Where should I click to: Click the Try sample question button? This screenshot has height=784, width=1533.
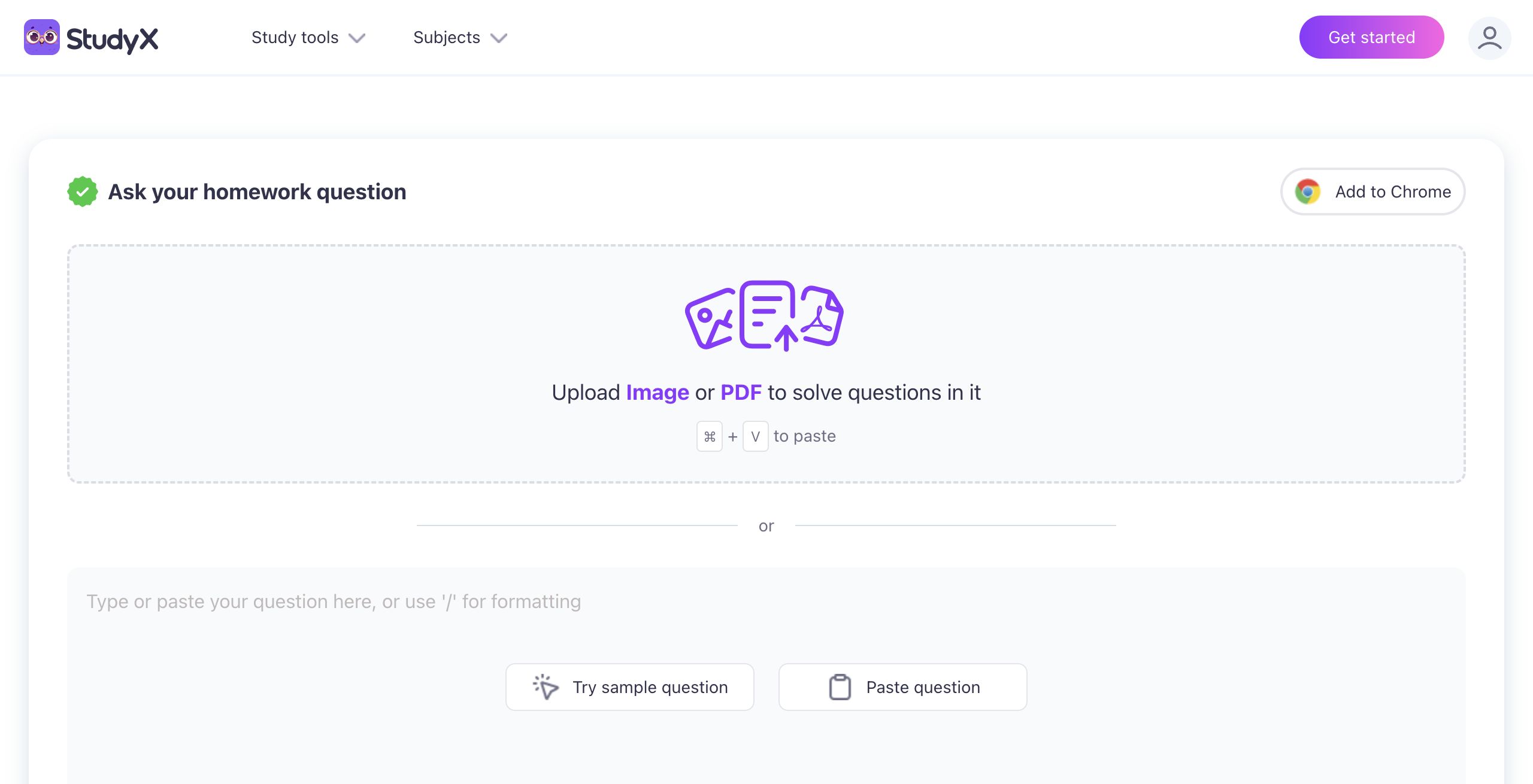(630, 687)
